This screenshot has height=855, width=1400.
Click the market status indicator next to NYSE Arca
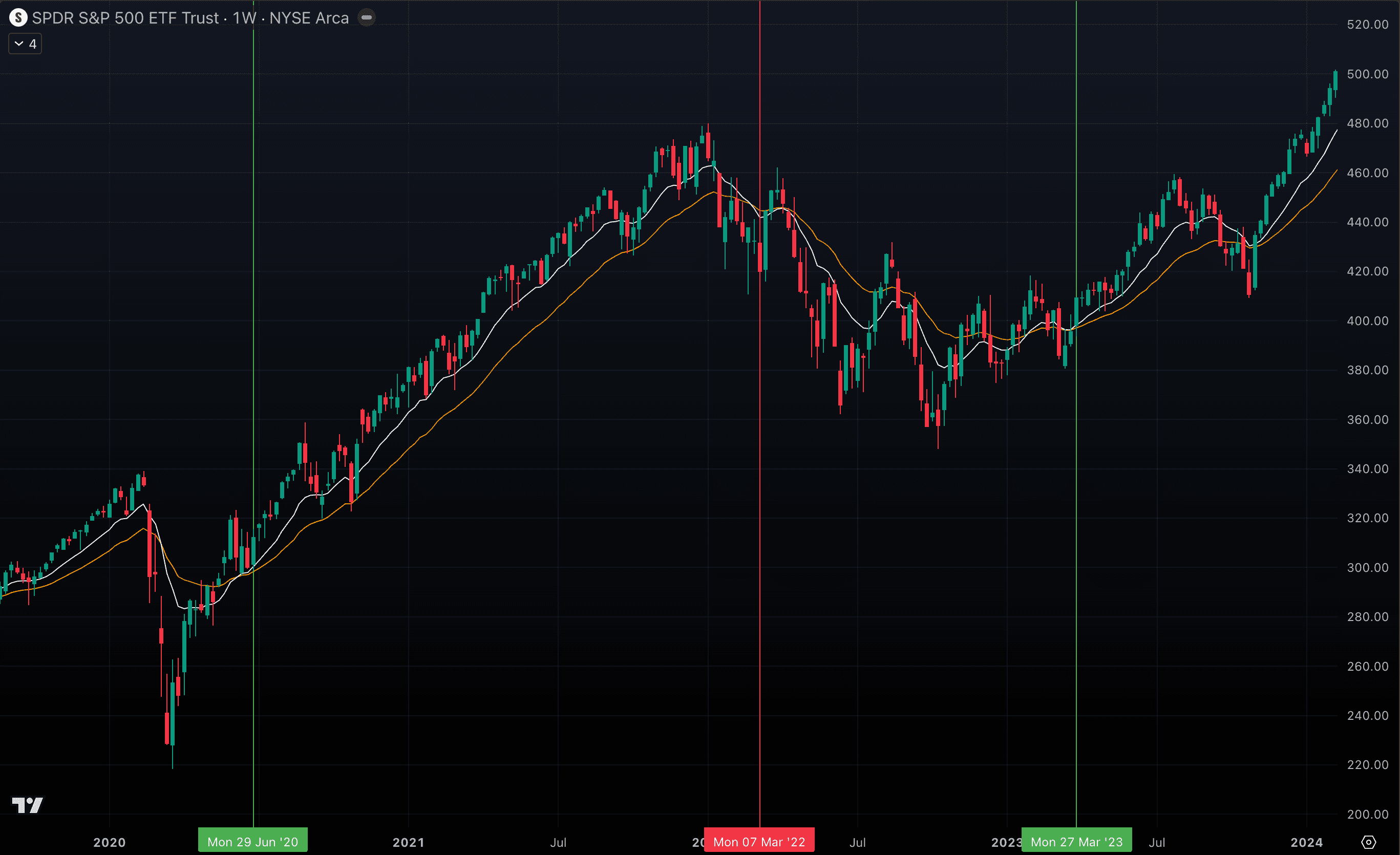pos(367,17)
